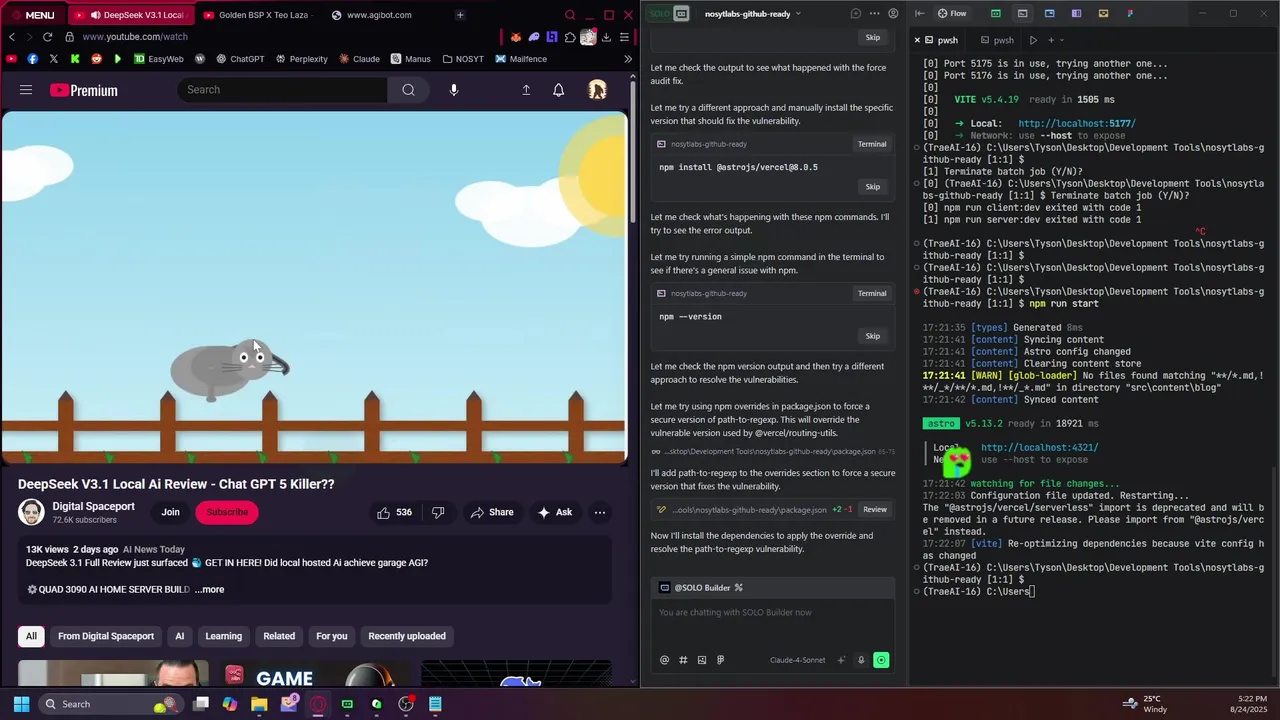The width and height of the screenshot is (1280, 720).
Task: Select 'From Digital Spaceport' filter chip
Action: [x=106, y=636]
